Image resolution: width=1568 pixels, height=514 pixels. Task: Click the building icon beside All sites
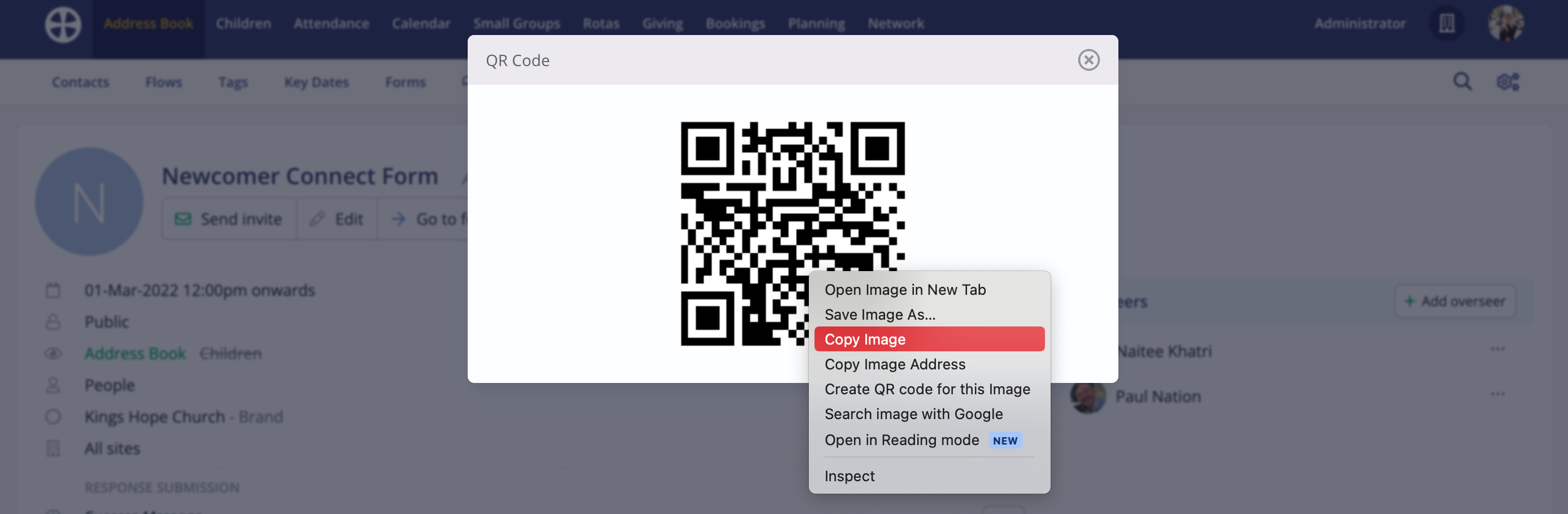(53, 448)
